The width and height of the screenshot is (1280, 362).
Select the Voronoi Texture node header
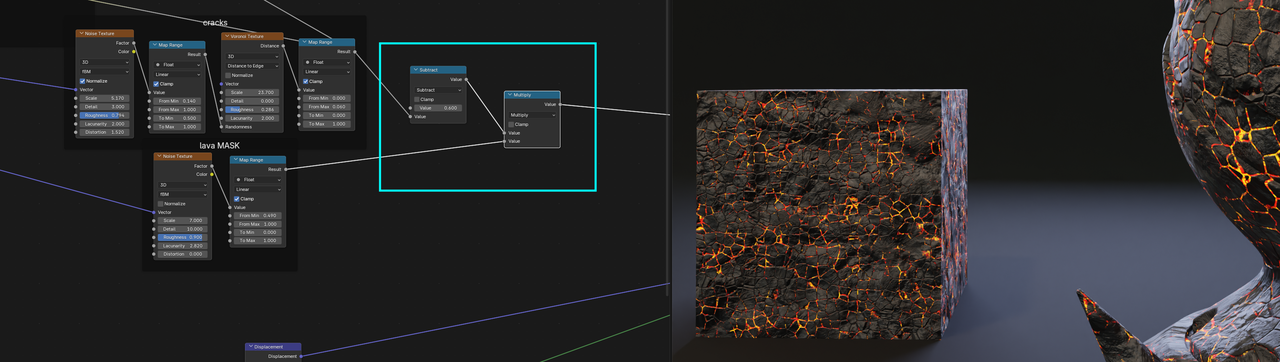tap(252, 36)
